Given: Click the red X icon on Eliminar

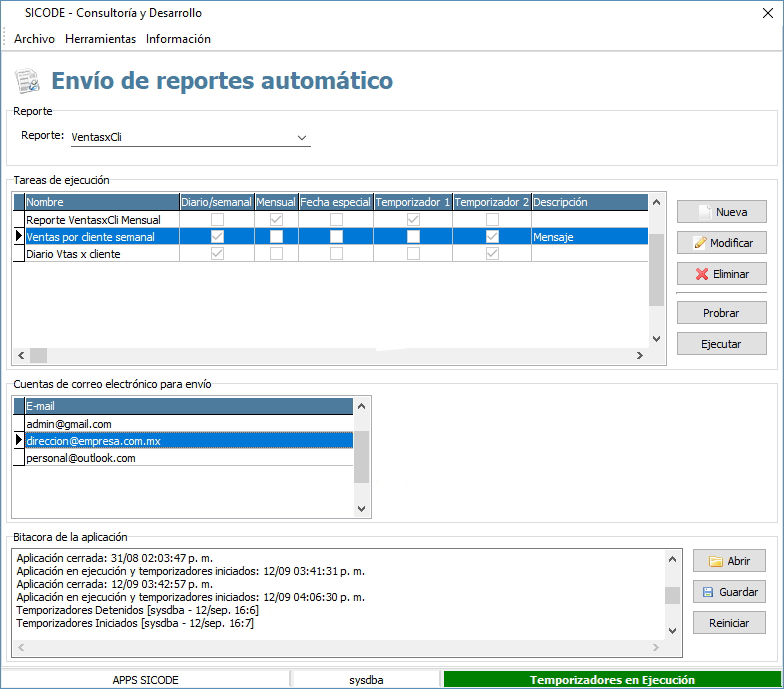Looking at the screenshot, I should pyautogui.click(x=702, y=274).
